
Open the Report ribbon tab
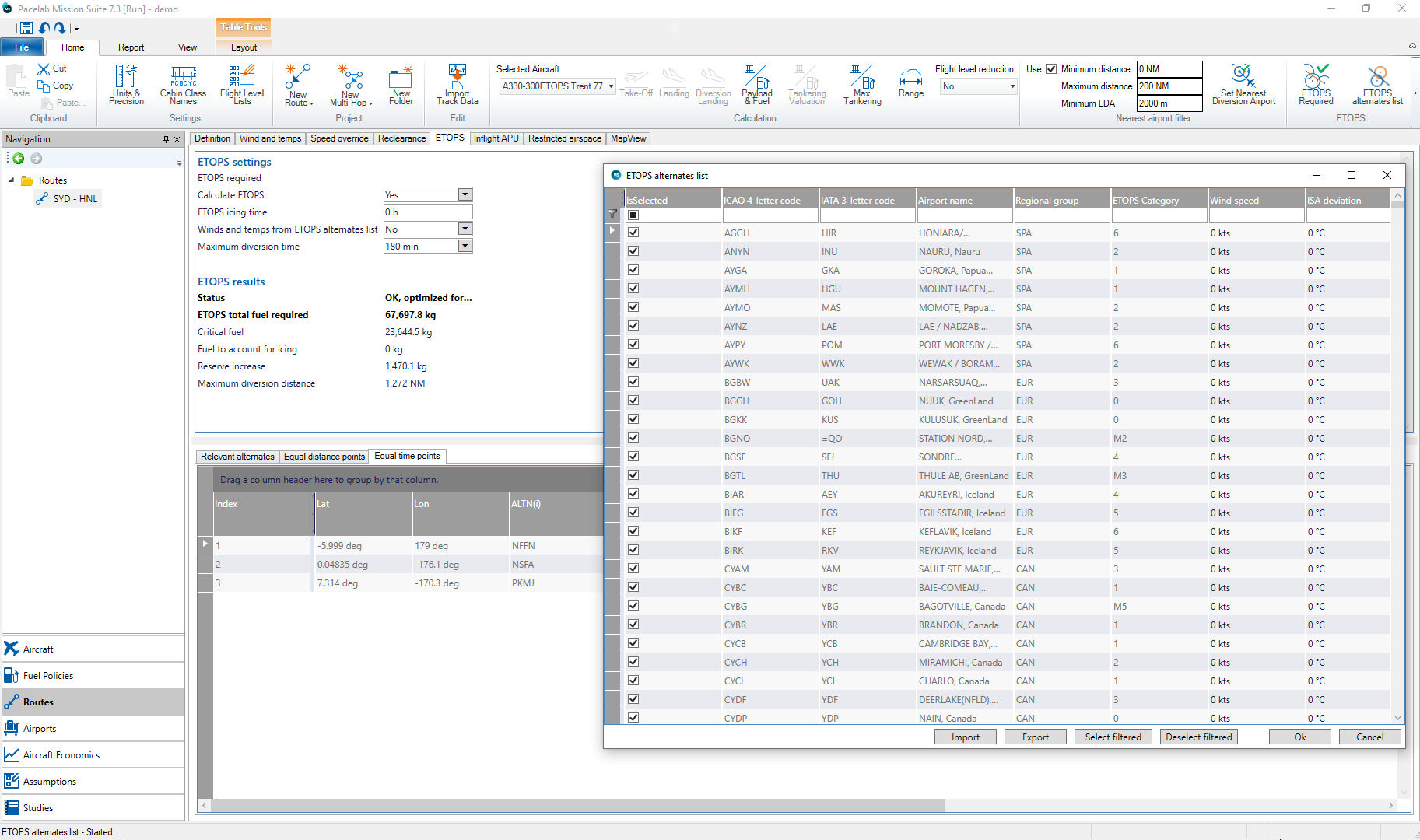pyautogui.click(x=131, y=47)
